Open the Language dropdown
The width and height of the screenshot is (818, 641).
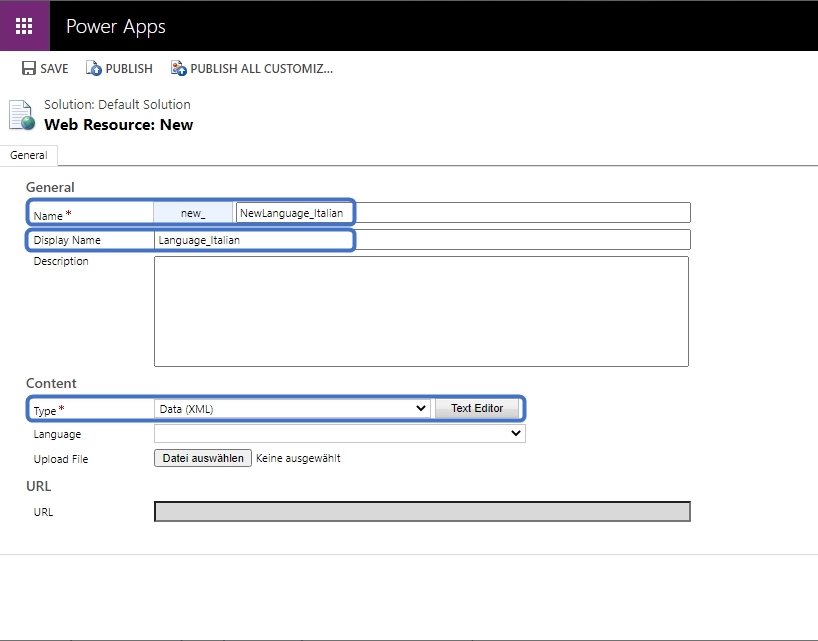pos(340,433)
